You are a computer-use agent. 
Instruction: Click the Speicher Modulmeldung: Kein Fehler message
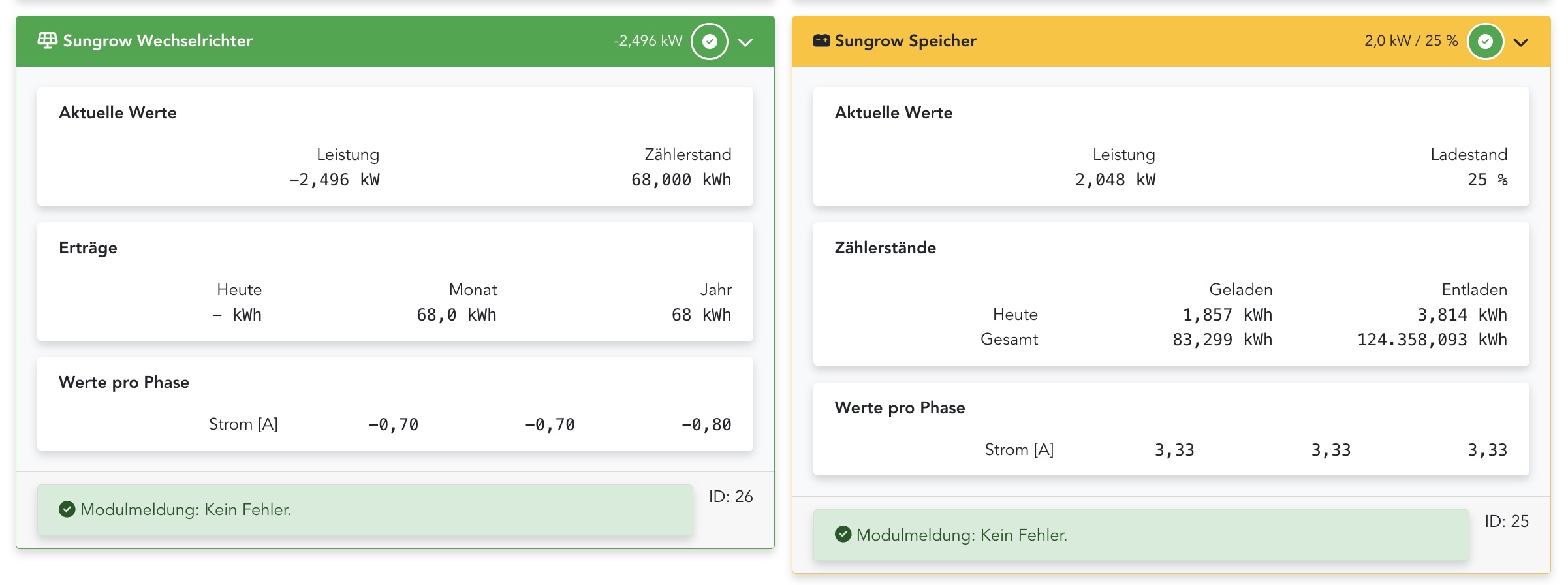point(962,535)
